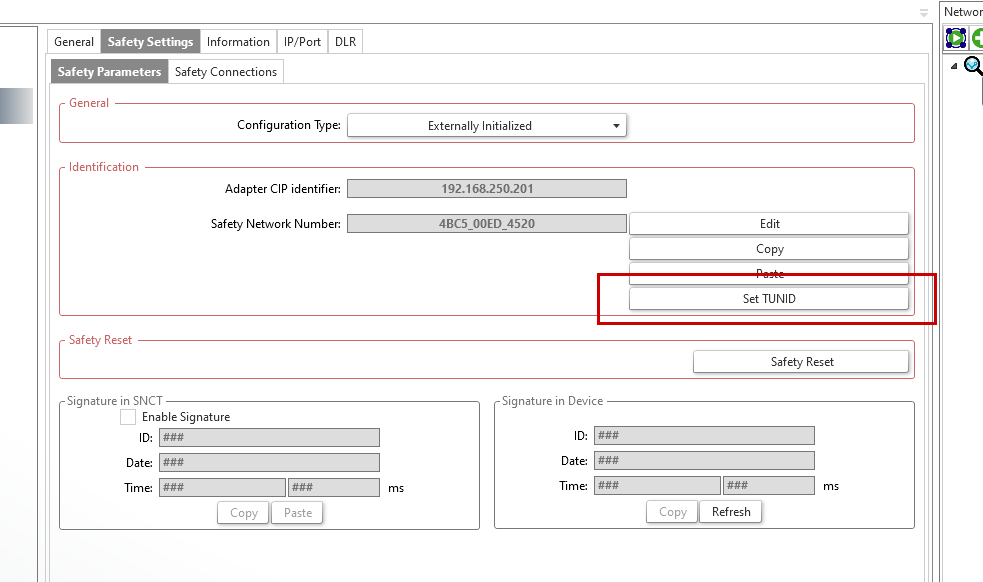Open the tab overflow arrow above the panel
The height and width of the screenshot is (582, 983).
[924, 13]
